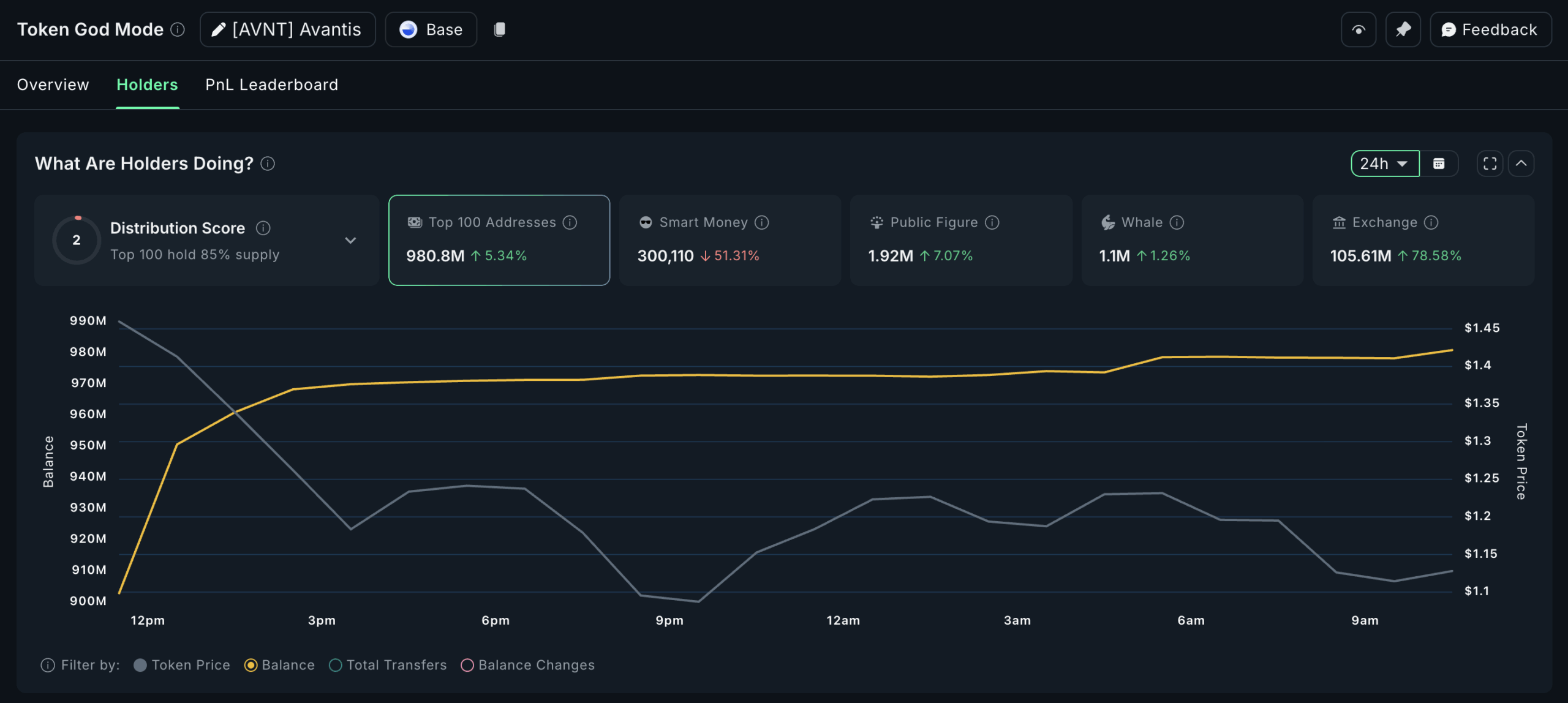The image size is (1568, 703).
Task: Click the copy token address icon
Action: tap(499, 29)
